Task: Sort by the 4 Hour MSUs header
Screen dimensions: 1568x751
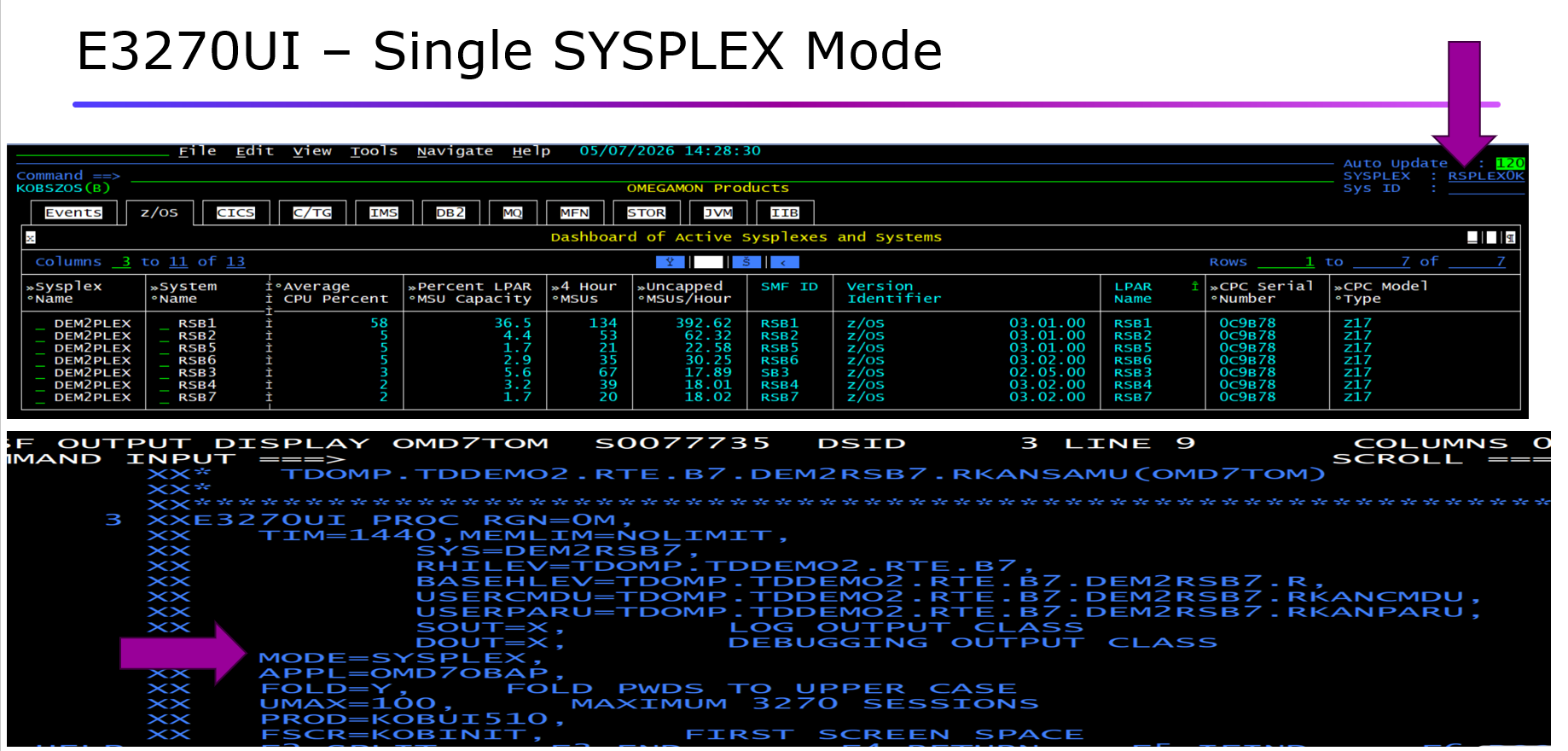Action: (x=584, y=293)
